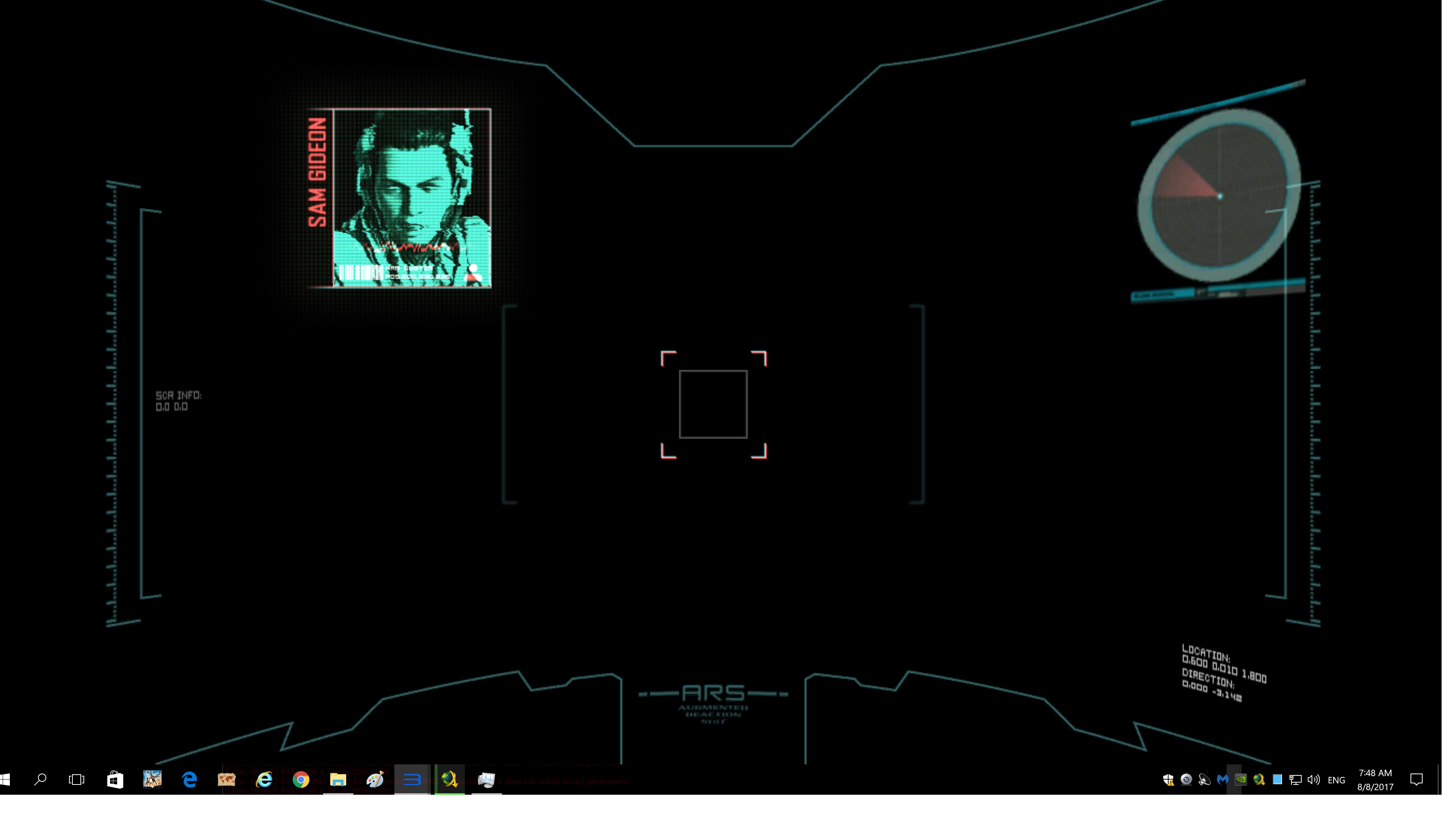This screenshot has width=1456, height=819.
Task: Open the Paint palette taskbar icon
Action: (x=375, y=780)
